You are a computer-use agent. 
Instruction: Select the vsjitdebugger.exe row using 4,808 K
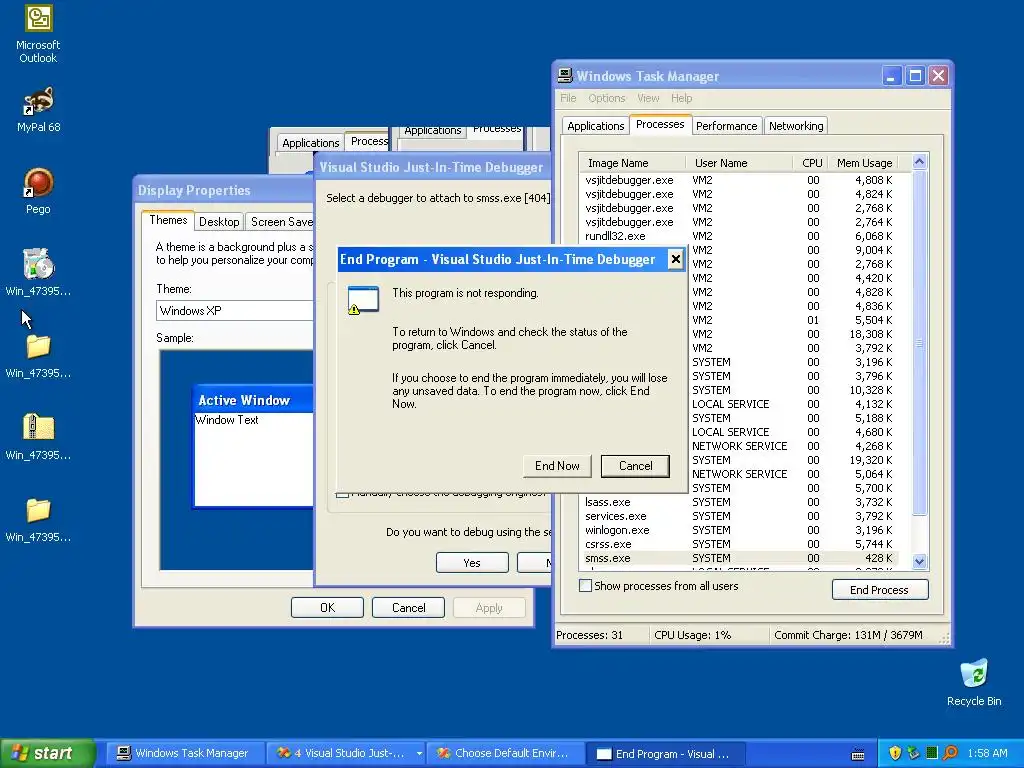[x=739, y=180]
